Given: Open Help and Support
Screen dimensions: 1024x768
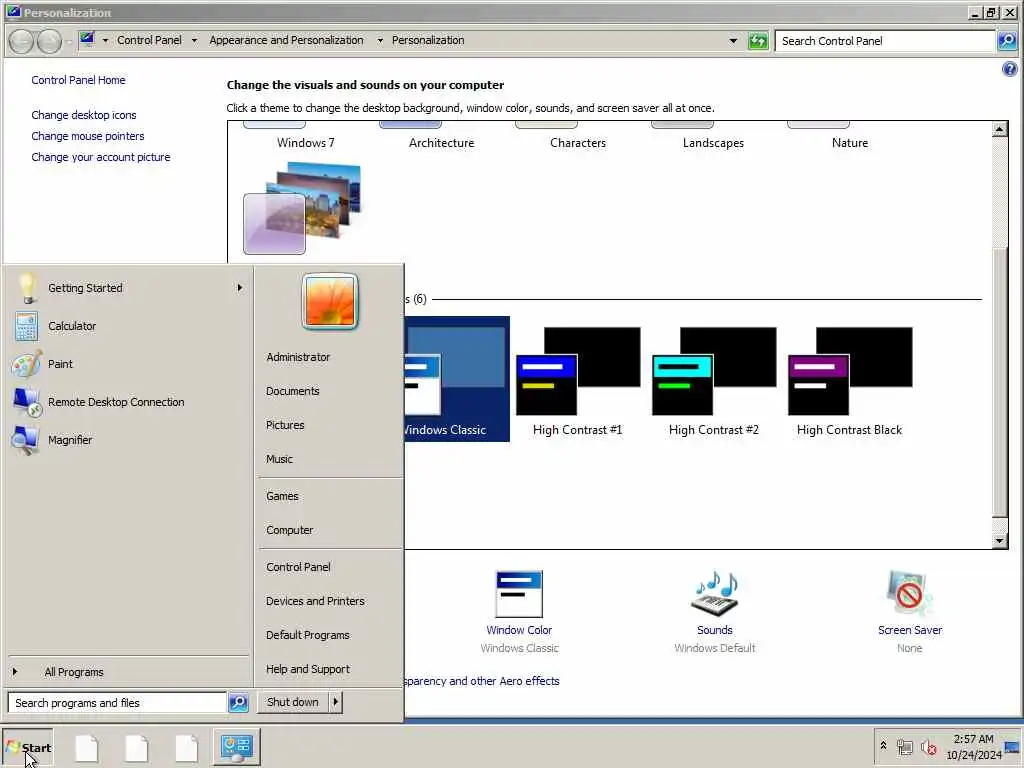Looking at the screenshot, I should 308,669.
